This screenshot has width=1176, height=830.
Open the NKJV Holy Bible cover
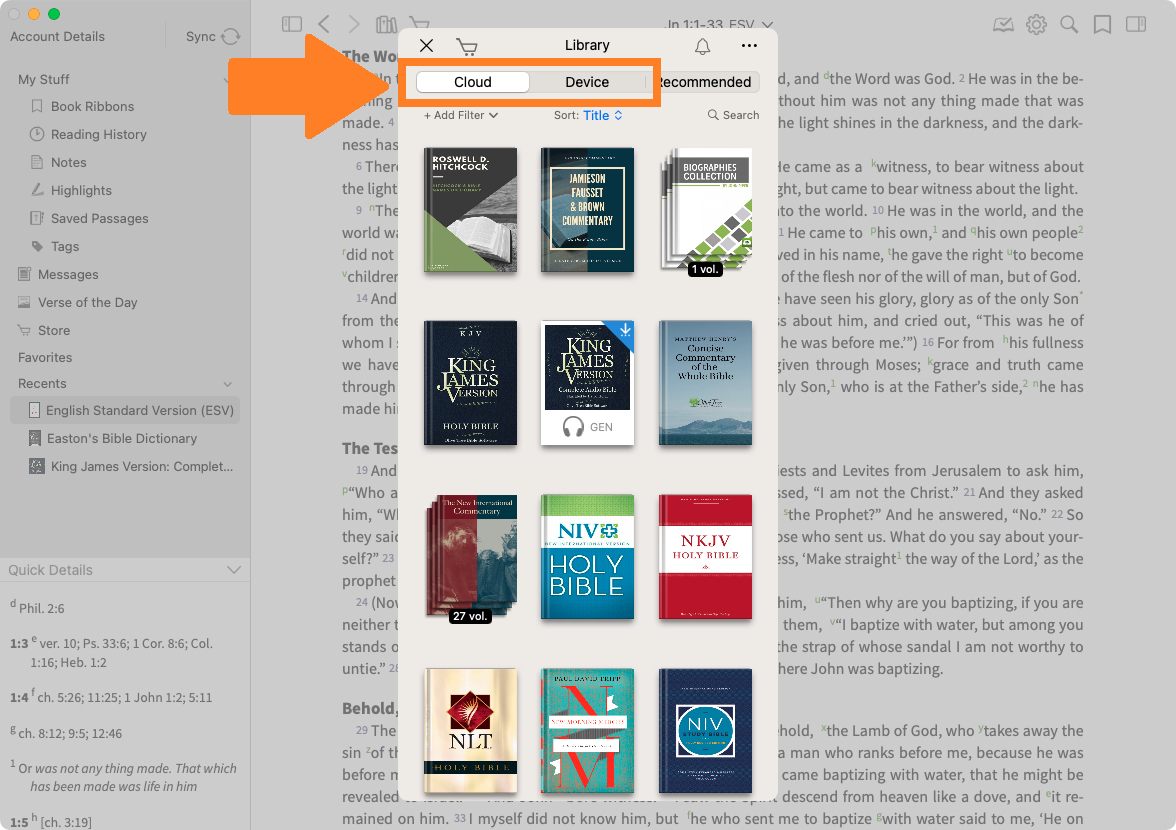tap(705, 557)
